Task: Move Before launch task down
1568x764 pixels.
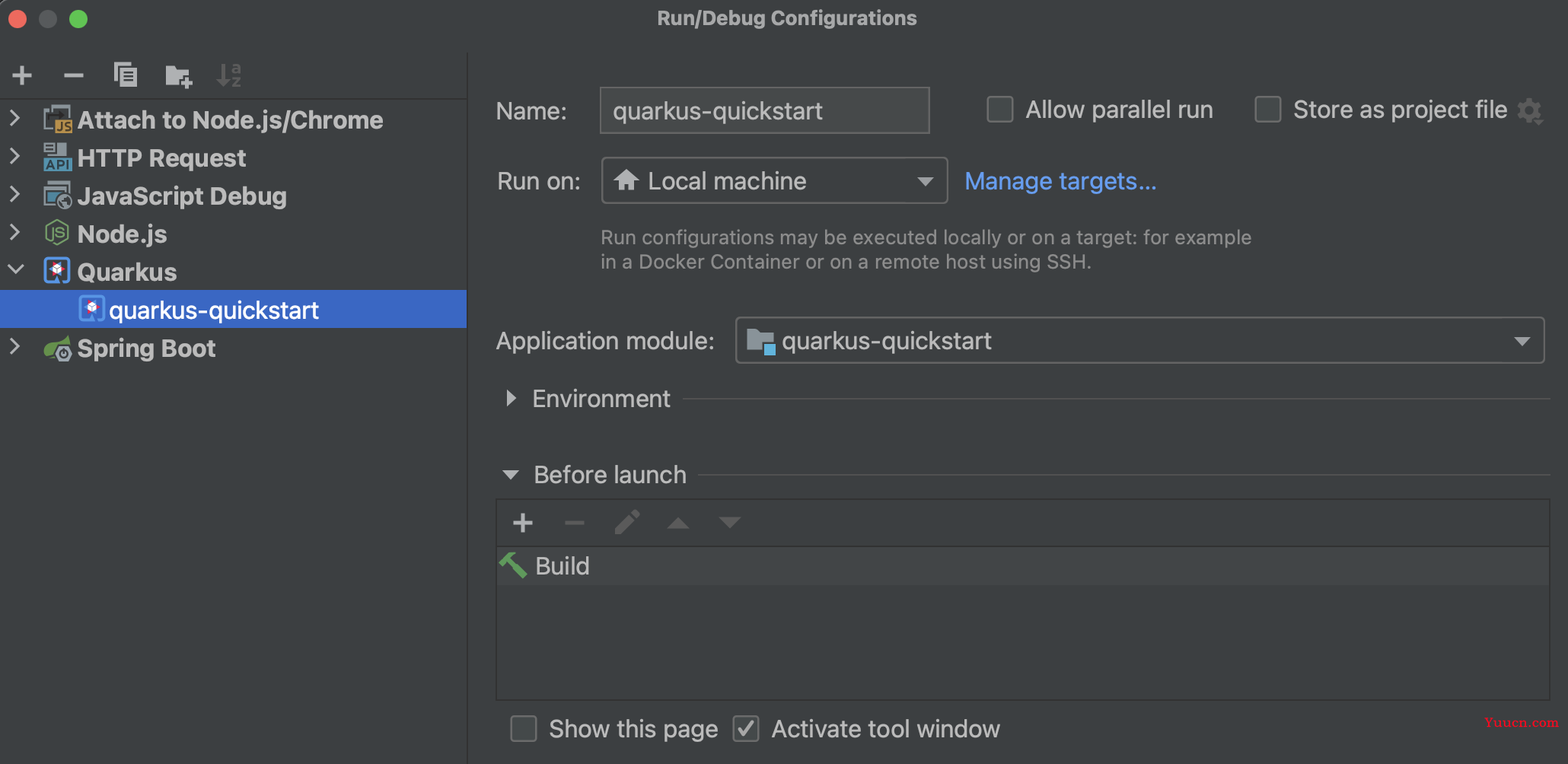Action: point(730,523)
